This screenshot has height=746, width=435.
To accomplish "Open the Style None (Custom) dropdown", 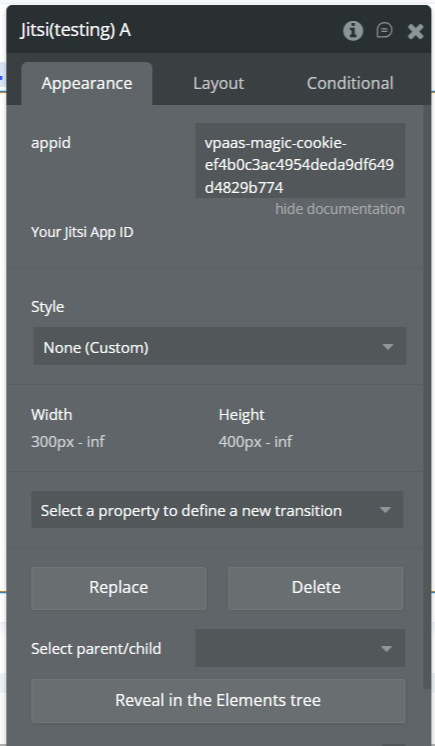I will click(219, 346).
